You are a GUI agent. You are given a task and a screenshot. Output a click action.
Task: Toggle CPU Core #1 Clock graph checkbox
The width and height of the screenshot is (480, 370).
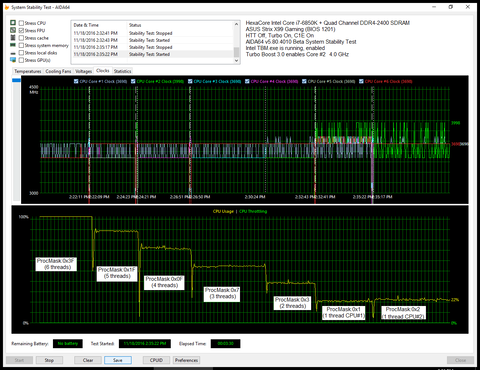point(76,81)
